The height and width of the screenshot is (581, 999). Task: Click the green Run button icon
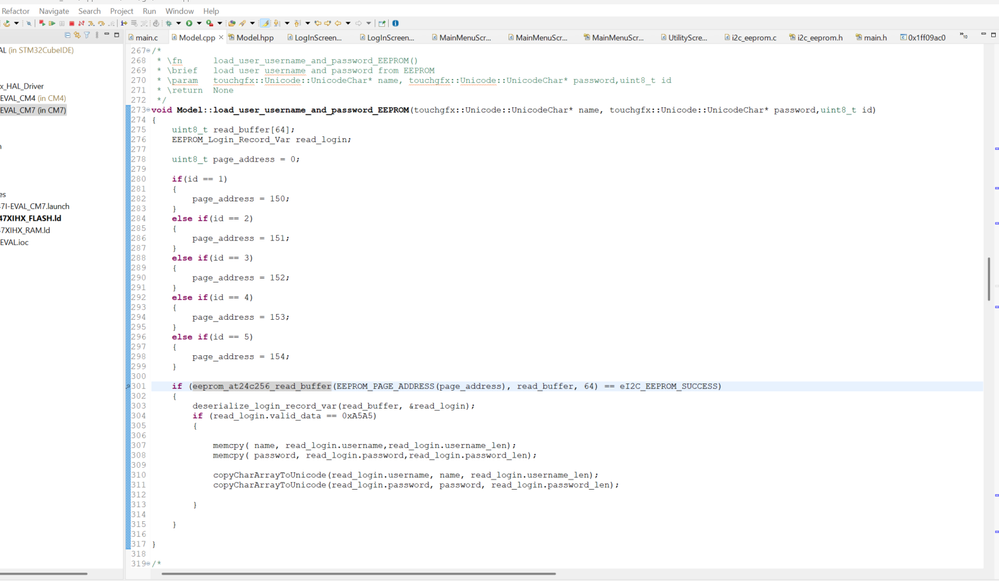tap(188, 23)
